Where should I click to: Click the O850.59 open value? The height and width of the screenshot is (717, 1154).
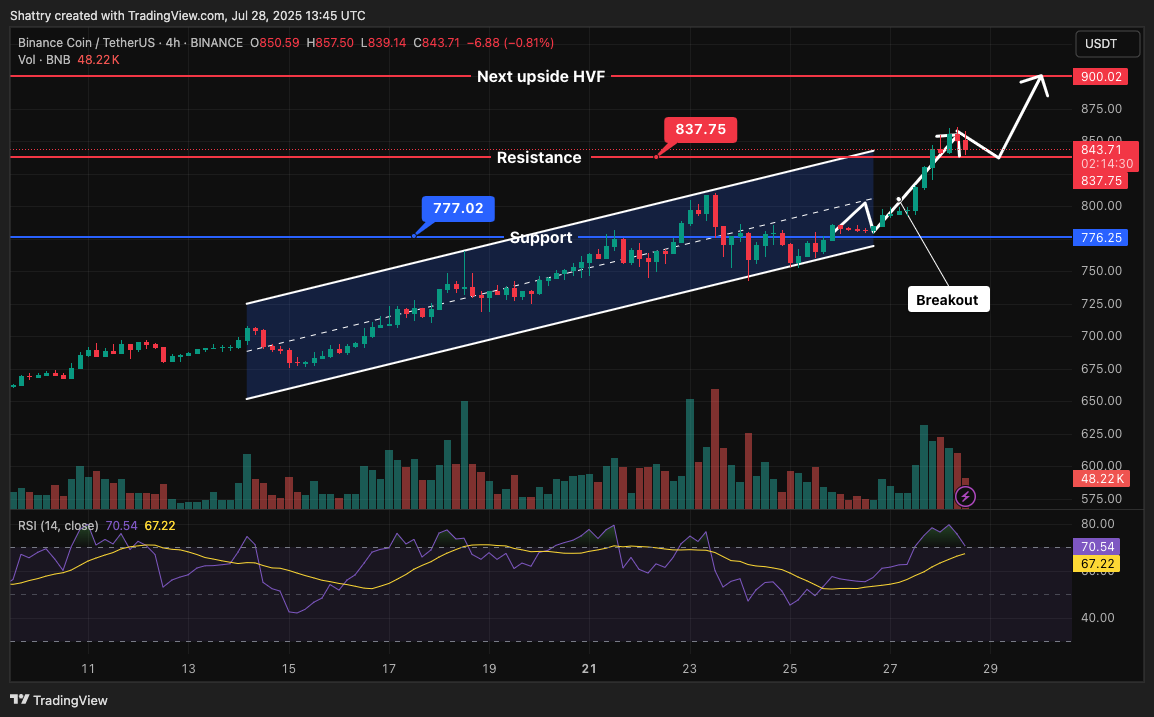click(275, 43)
